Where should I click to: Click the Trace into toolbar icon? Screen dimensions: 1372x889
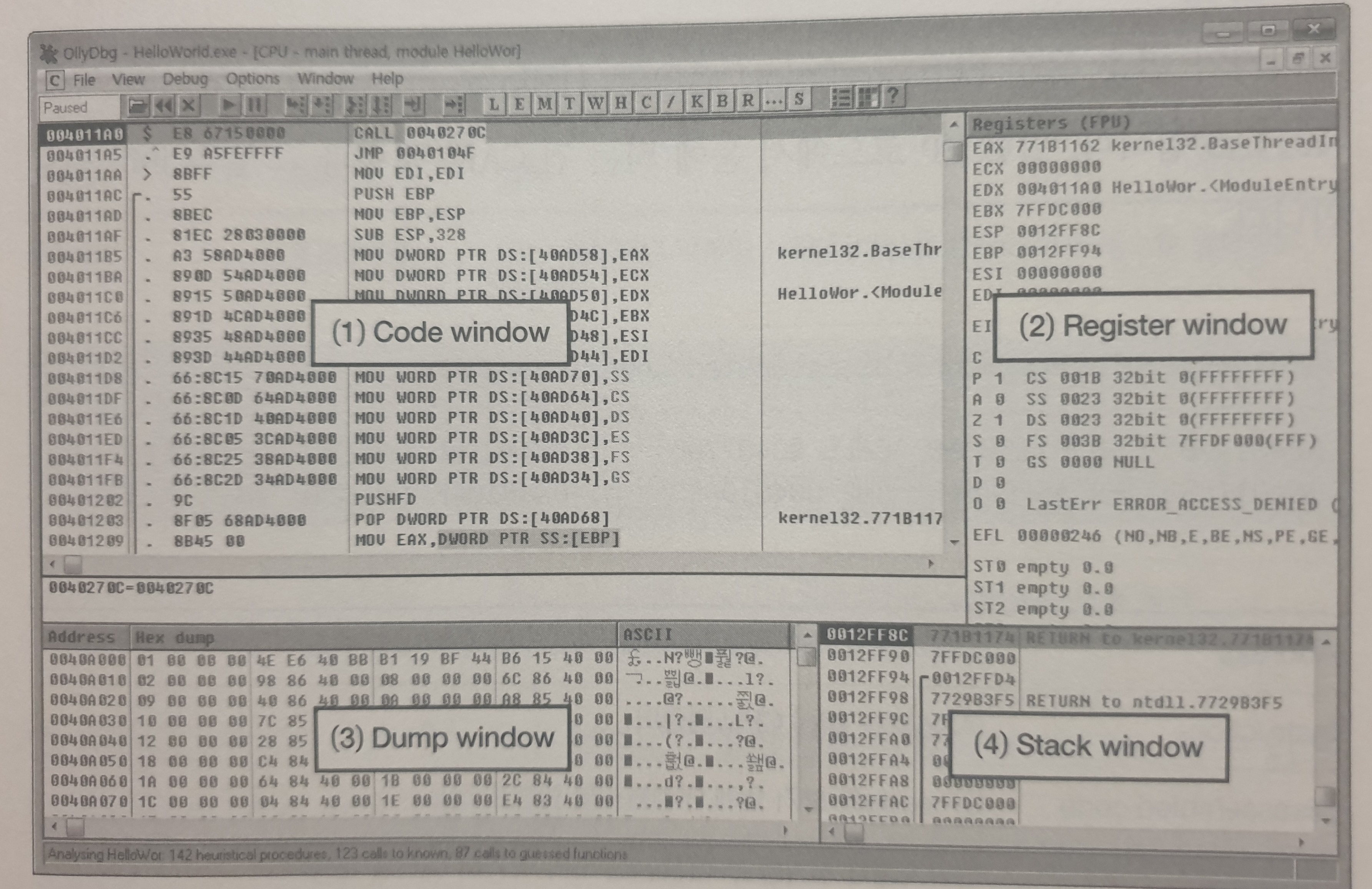click(x=355, y=105)
